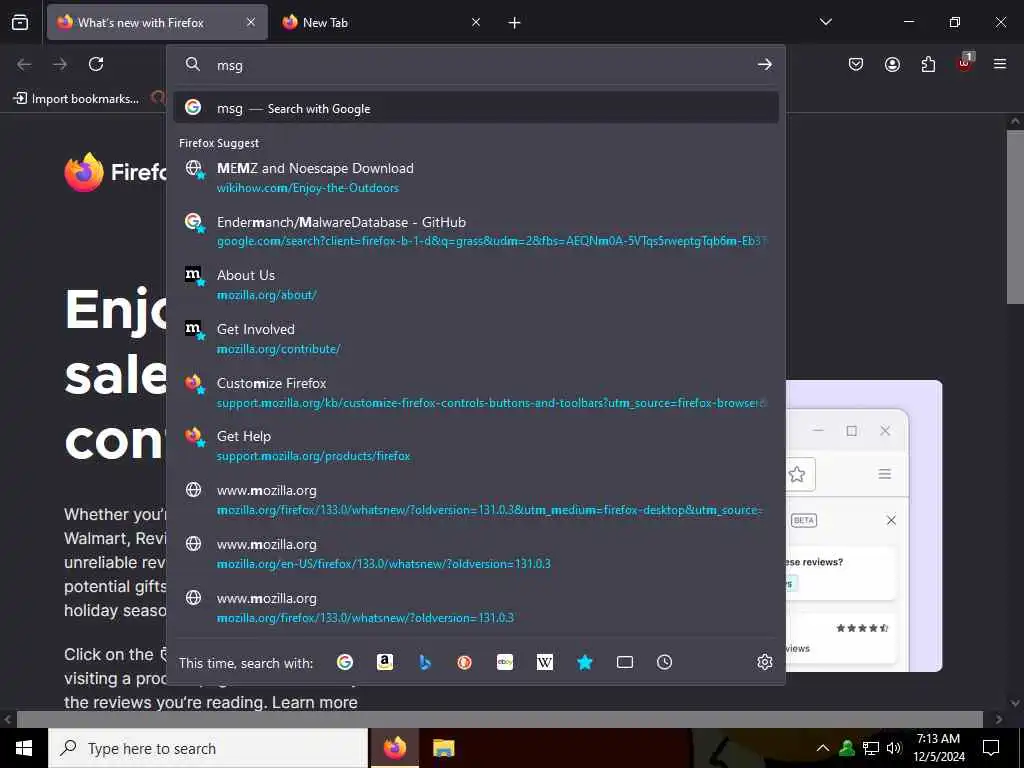The width and height of the screenshot is (1024, 768).
Task: Open the Customize Firefox suggestion
Action: click(476, 392)
